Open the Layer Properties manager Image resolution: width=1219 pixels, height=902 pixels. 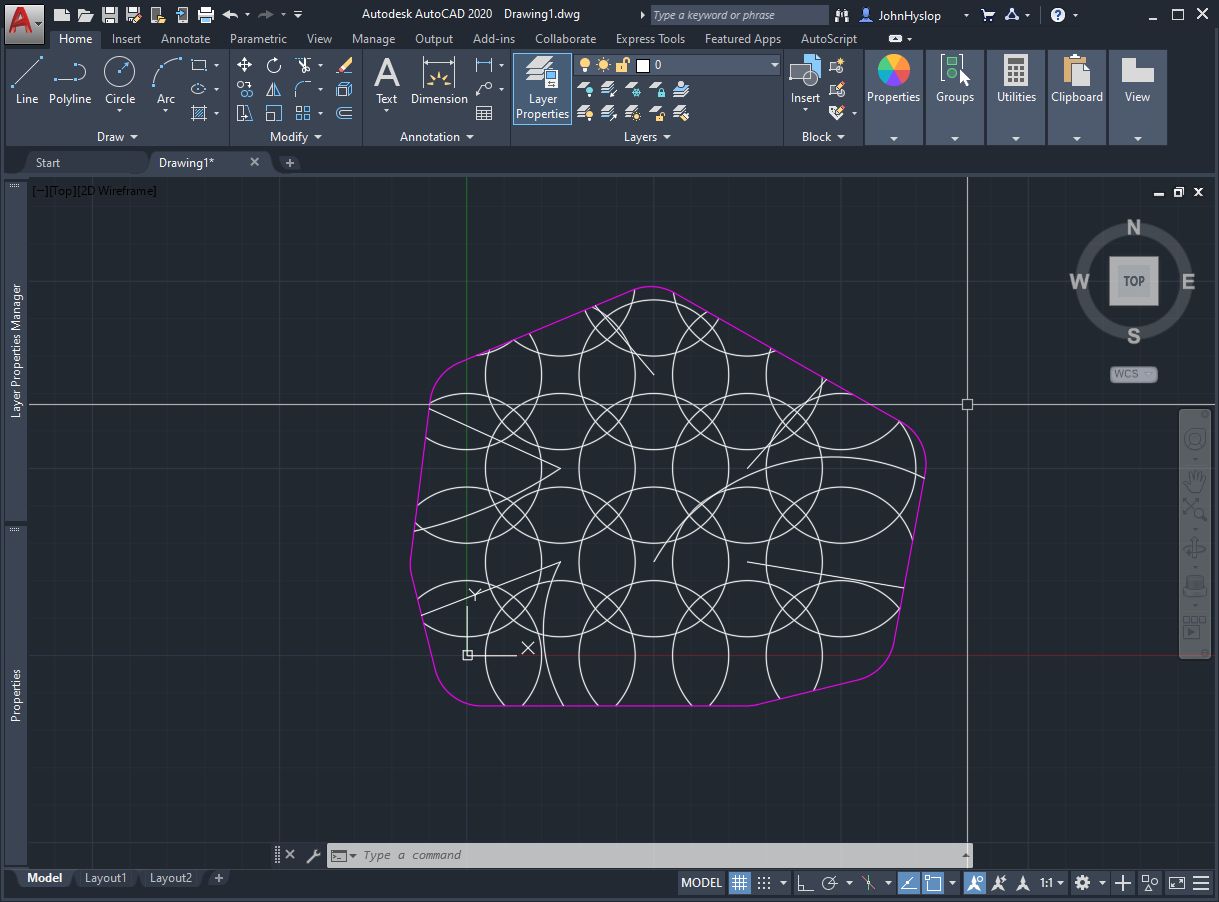click(542, 88)
